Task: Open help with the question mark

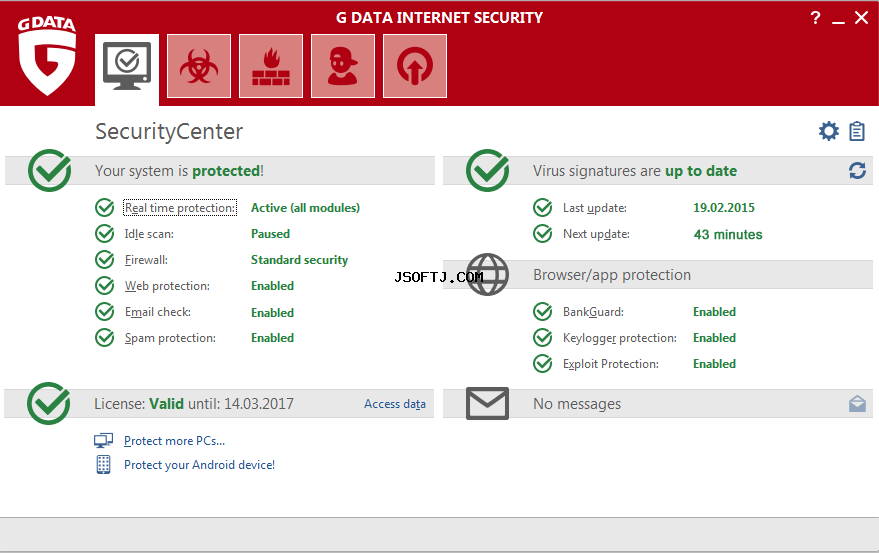Action: [x=816, y=18]
